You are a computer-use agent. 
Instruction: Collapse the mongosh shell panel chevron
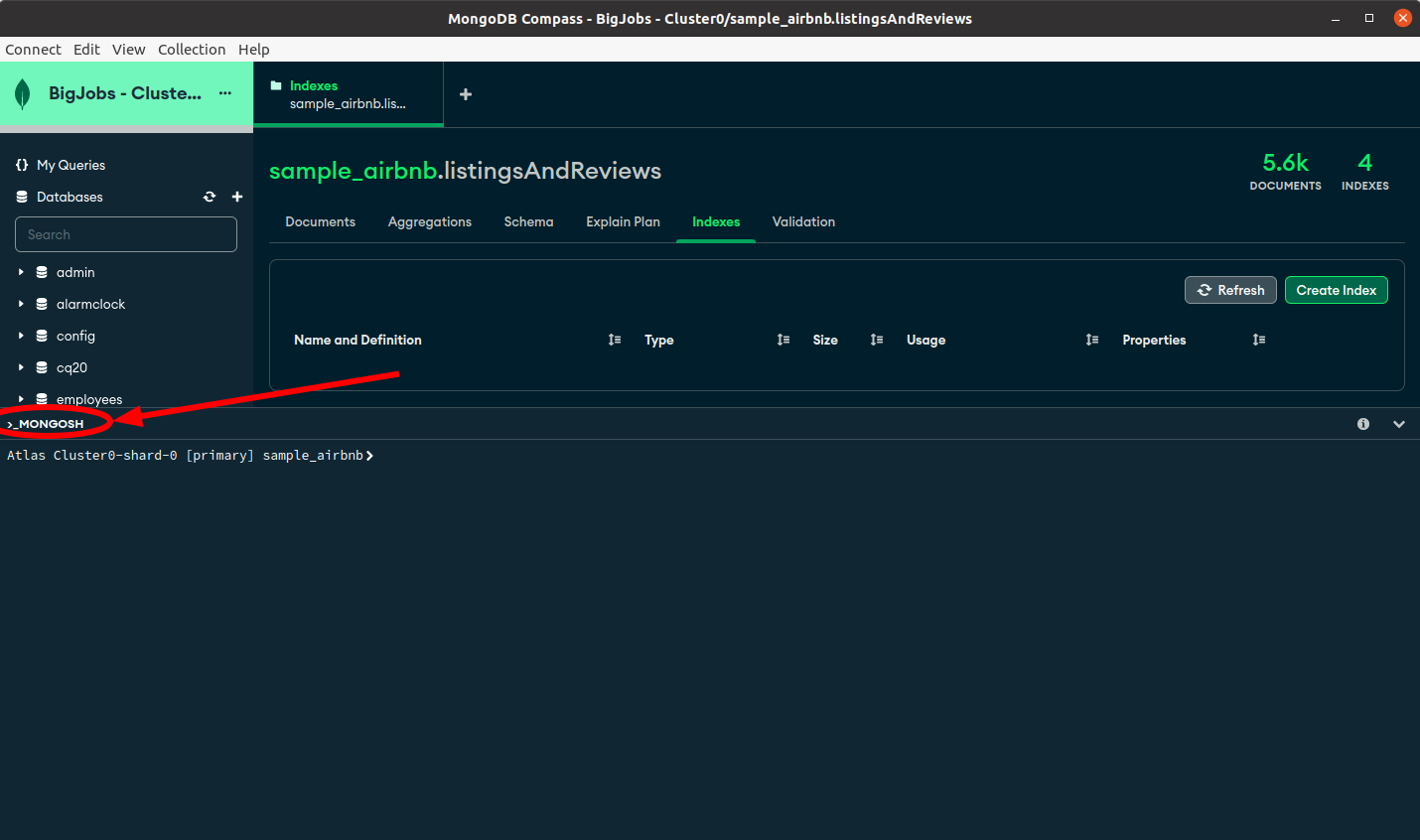coord(1399,424)
